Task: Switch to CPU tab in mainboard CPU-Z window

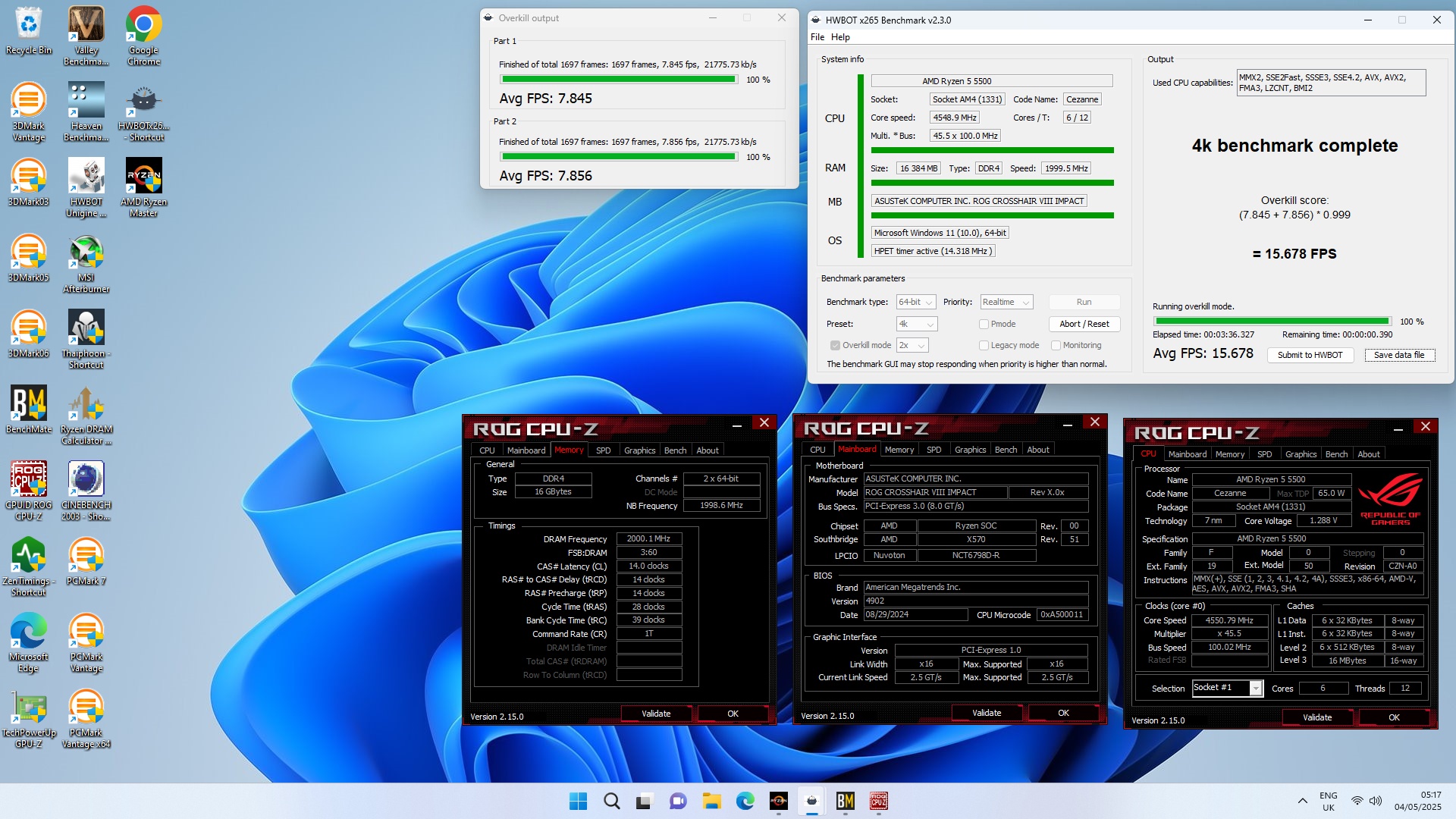Action: (817, 450)
